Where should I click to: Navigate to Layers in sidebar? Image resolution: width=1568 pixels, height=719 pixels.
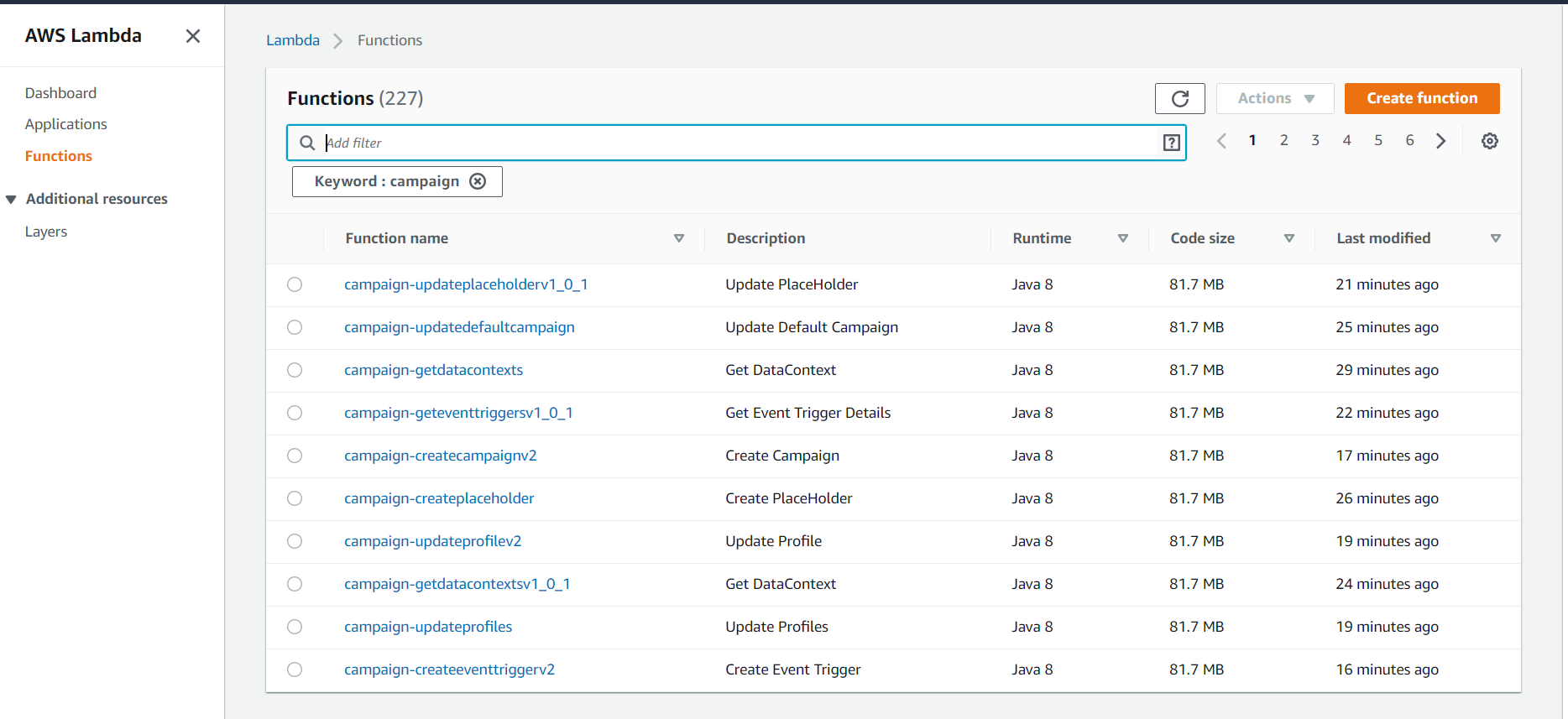tap(46, 232)
